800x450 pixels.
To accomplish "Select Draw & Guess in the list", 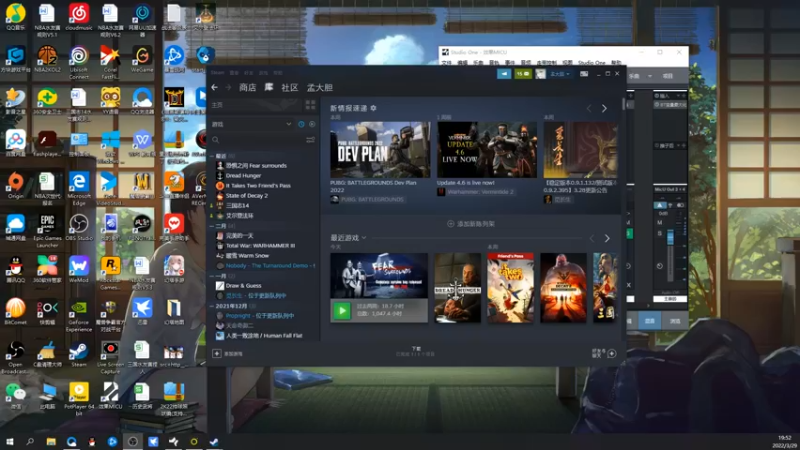I will pos(243,285).
